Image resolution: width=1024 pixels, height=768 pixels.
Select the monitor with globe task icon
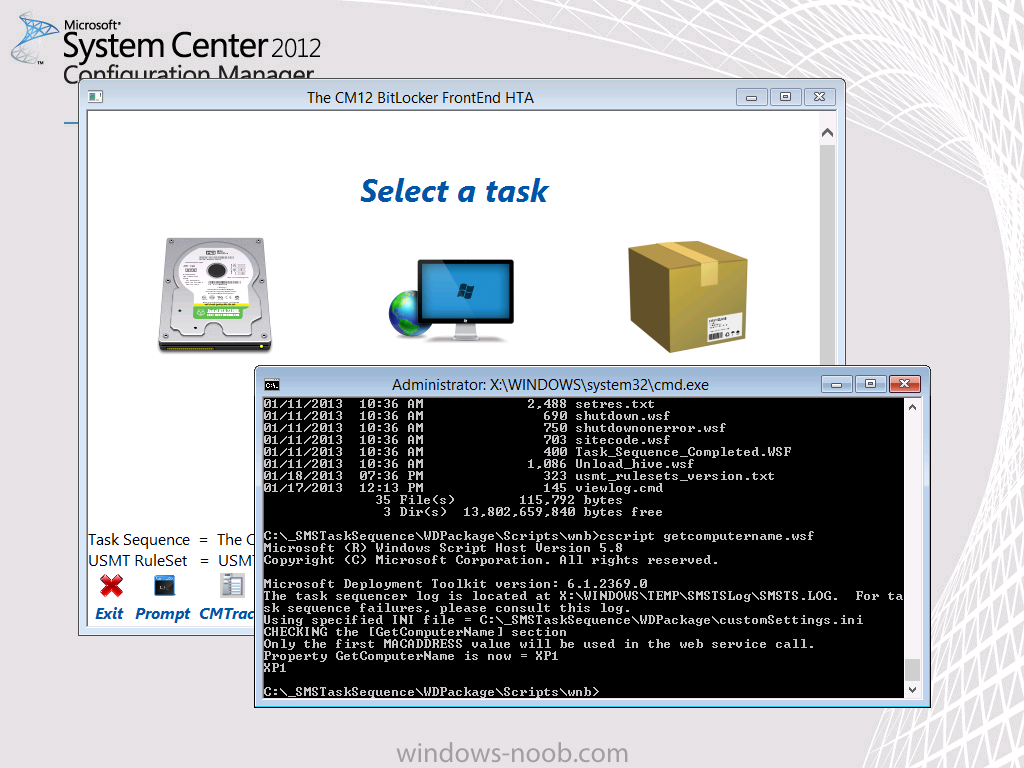[451, 300]
